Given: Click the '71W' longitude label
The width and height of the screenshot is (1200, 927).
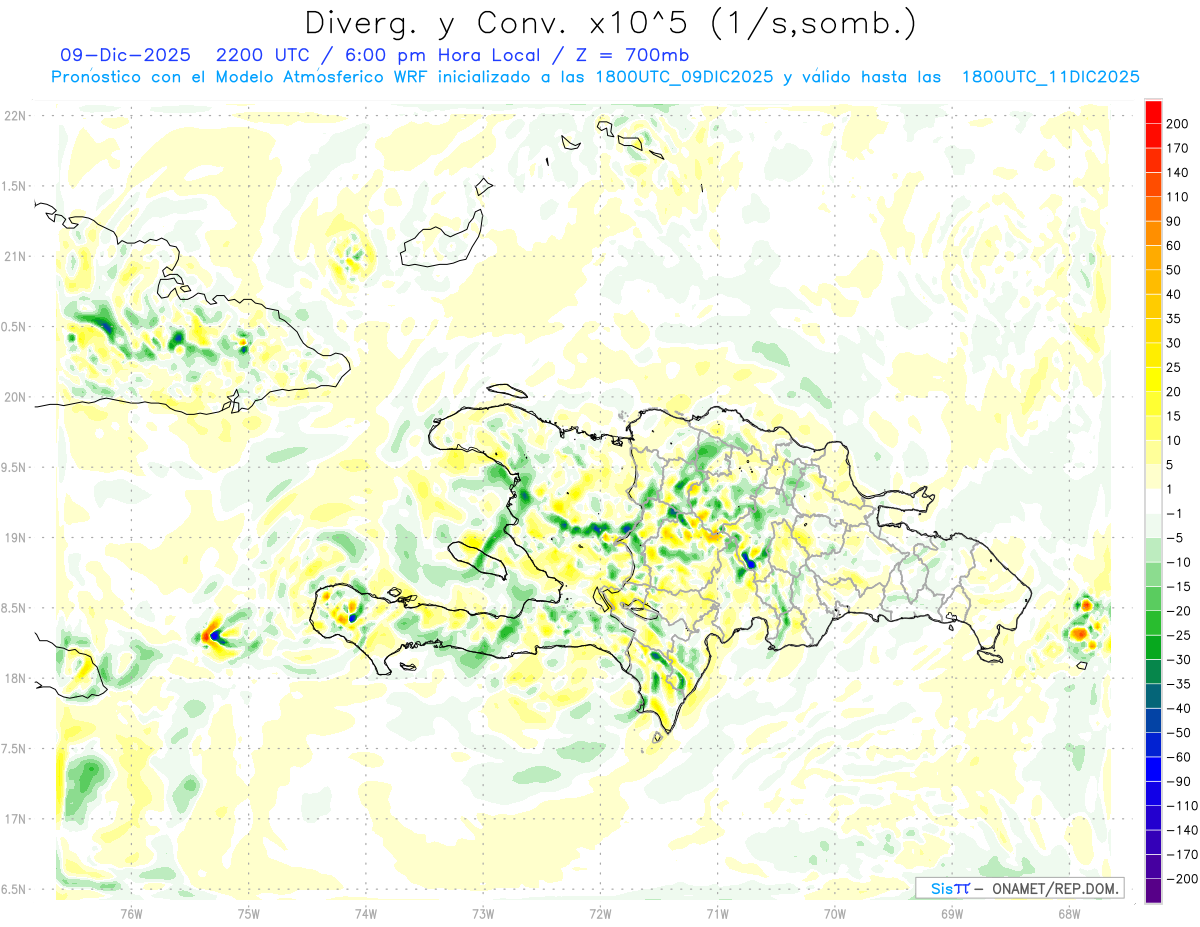Looking at the screenshot, I should pyautogui.click(x=717, y=912).
